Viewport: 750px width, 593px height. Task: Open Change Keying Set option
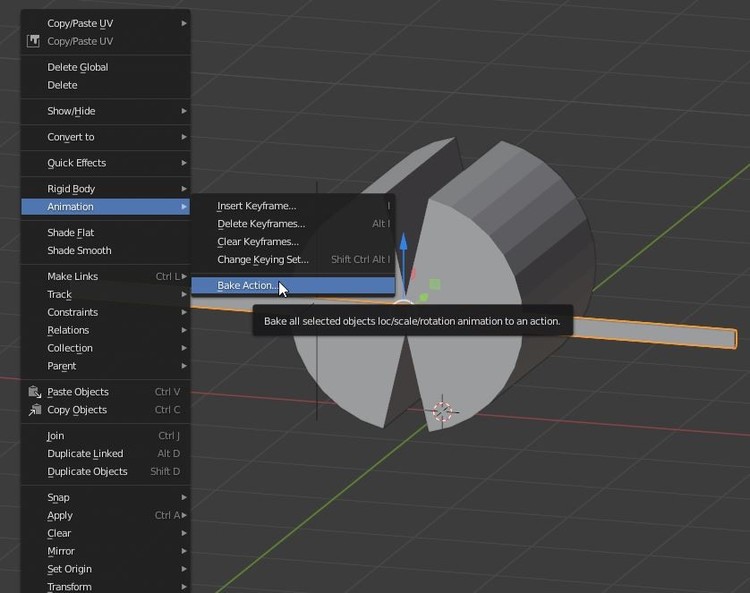(263, 260)
